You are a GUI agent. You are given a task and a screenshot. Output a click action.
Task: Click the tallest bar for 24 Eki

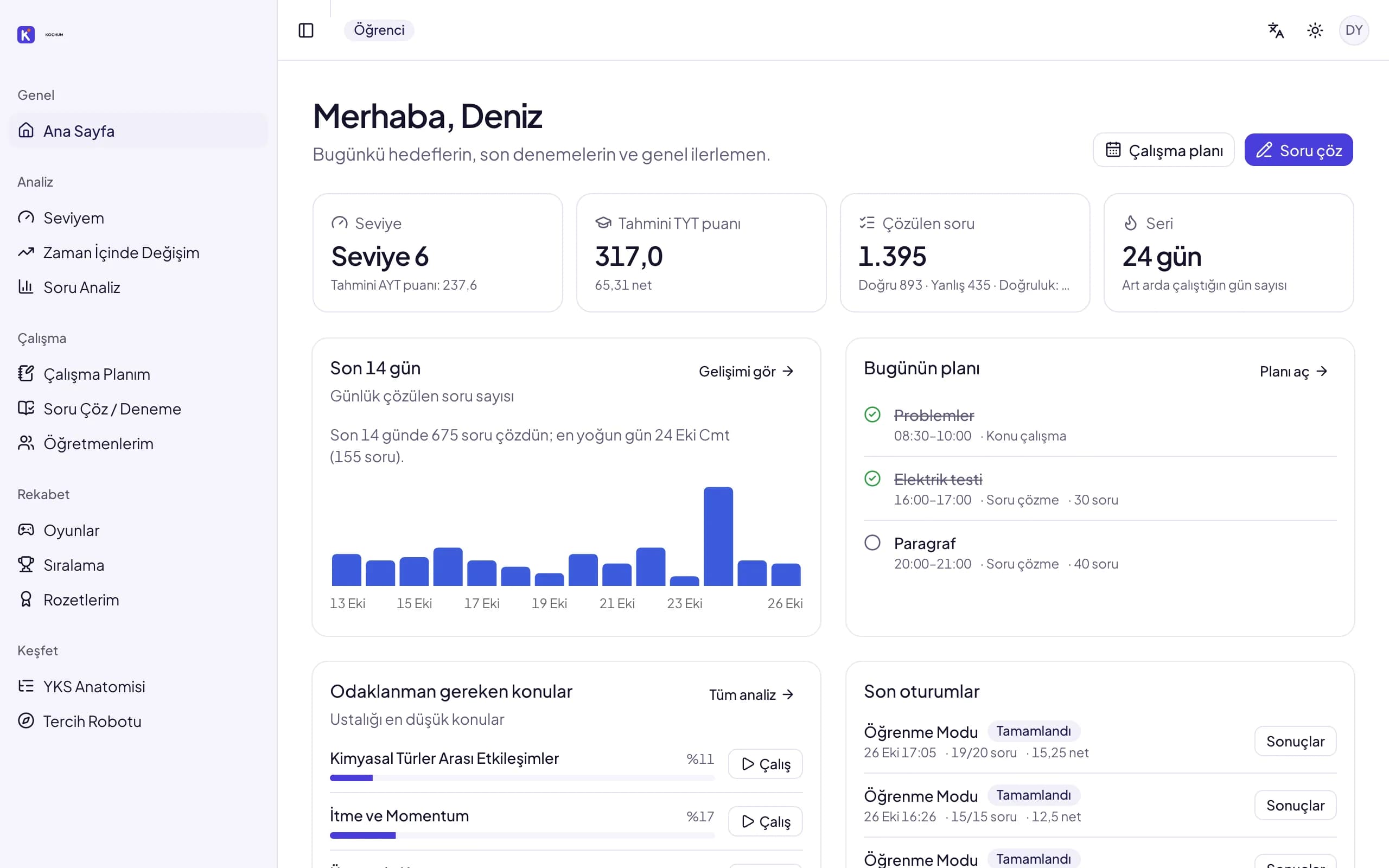coord(718,536)
